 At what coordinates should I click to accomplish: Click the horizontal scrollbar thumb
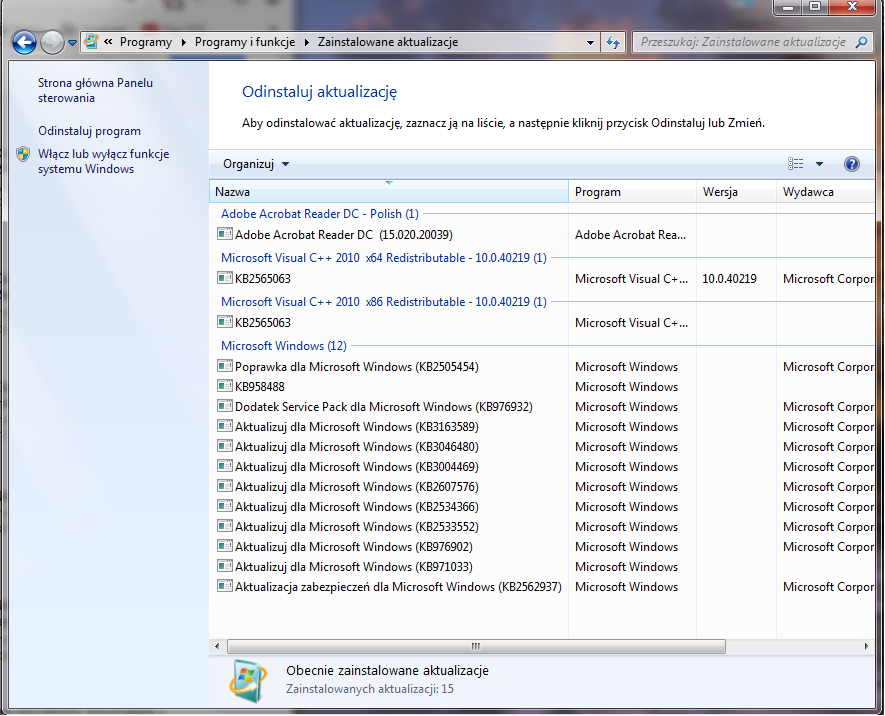point(476,646)
